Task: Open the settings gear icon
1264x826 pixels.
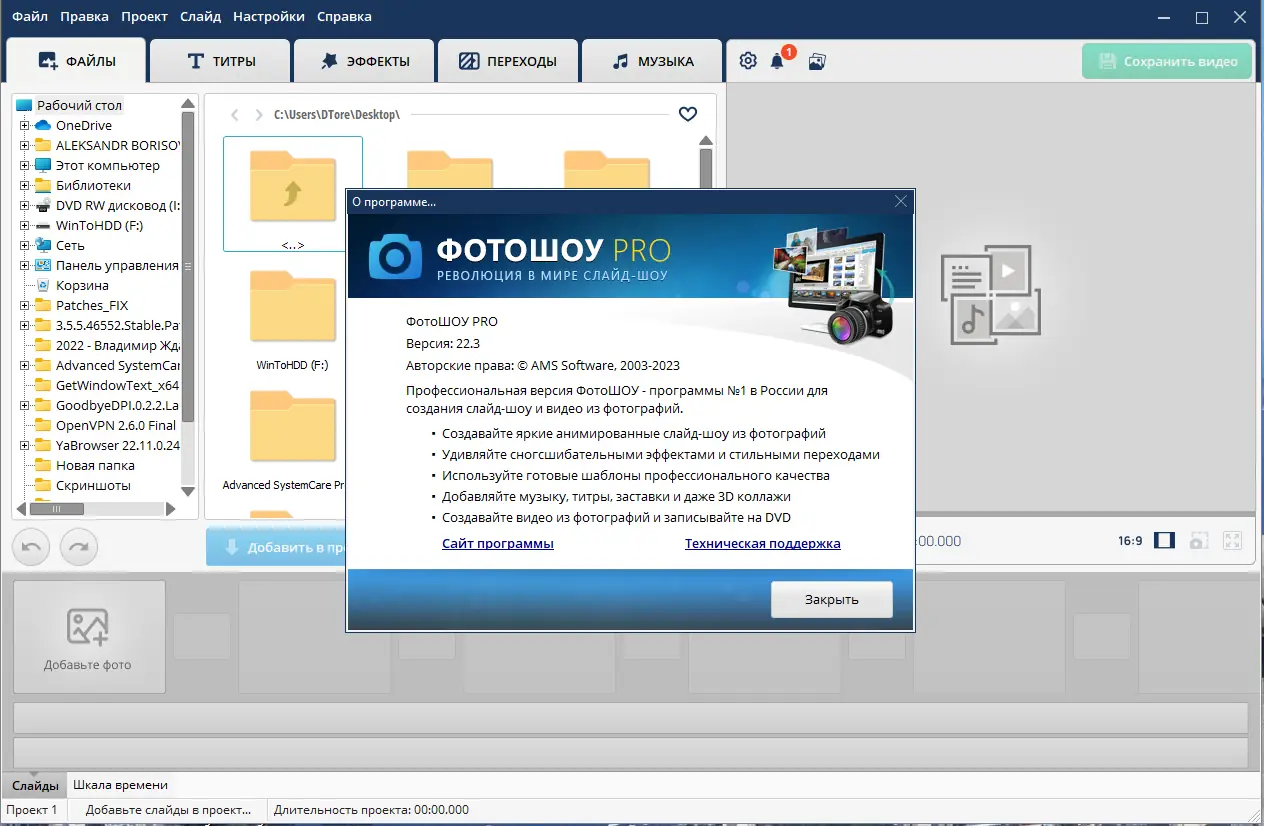Action: pos(748,61)
